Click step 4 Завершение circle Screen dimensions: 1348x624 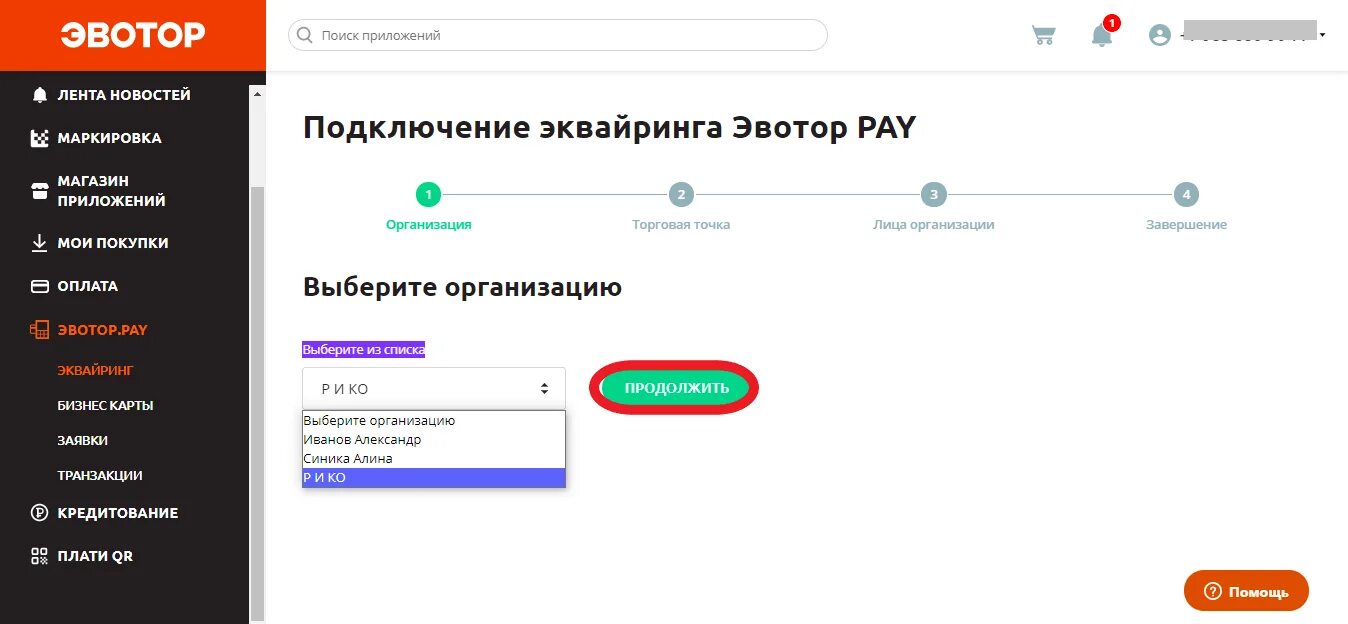pos(1186,195)
